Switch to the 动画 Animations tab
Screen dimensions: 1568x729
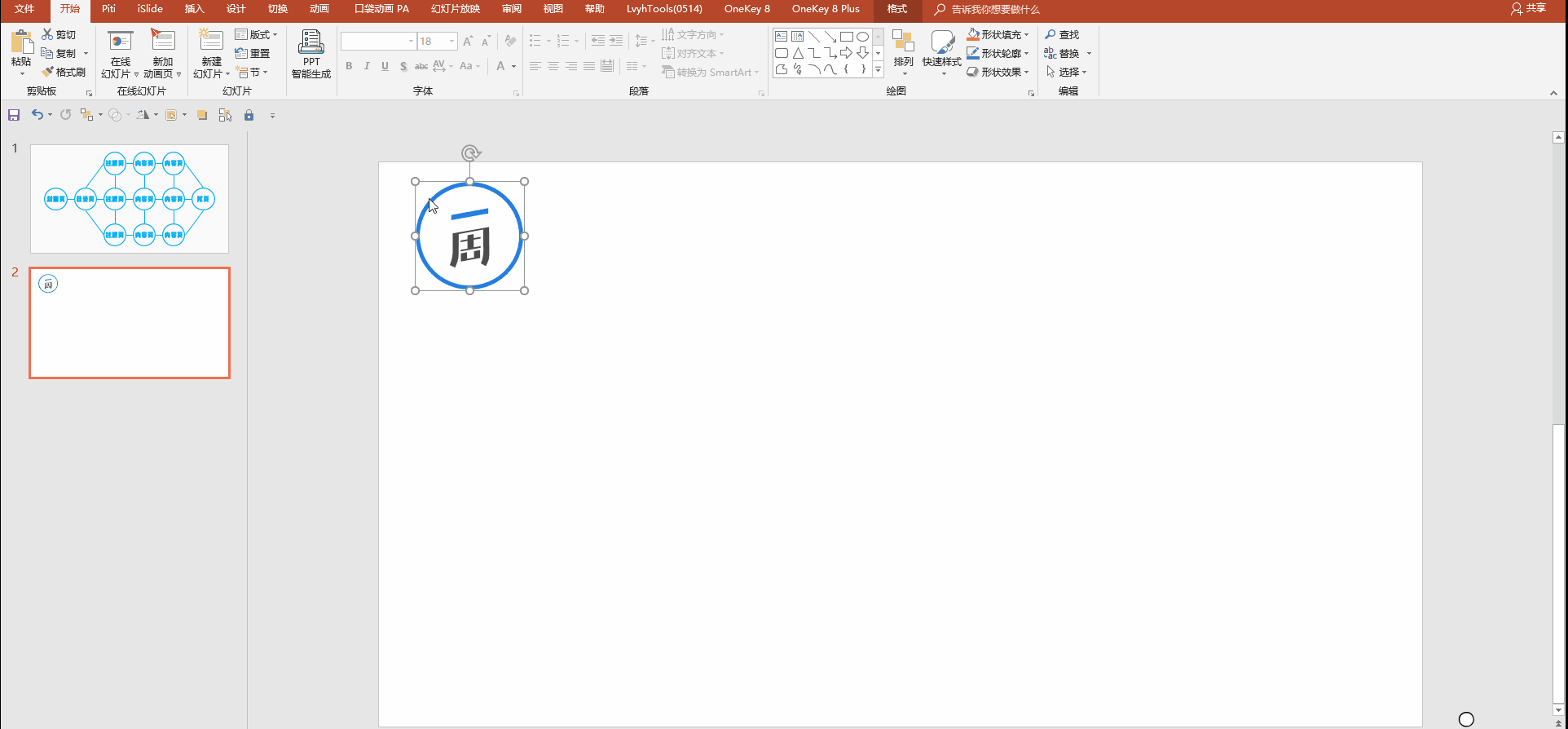tap(319, 9)
